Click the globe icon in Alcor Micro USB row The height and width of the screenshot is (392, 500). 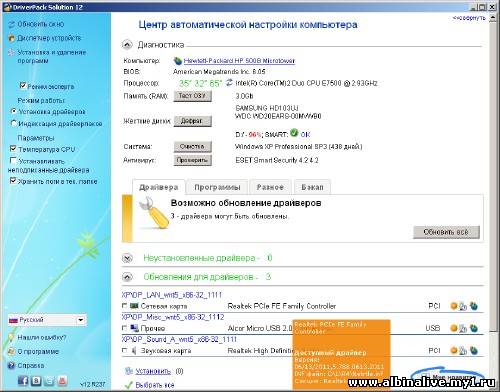click(x=474, y=328)
